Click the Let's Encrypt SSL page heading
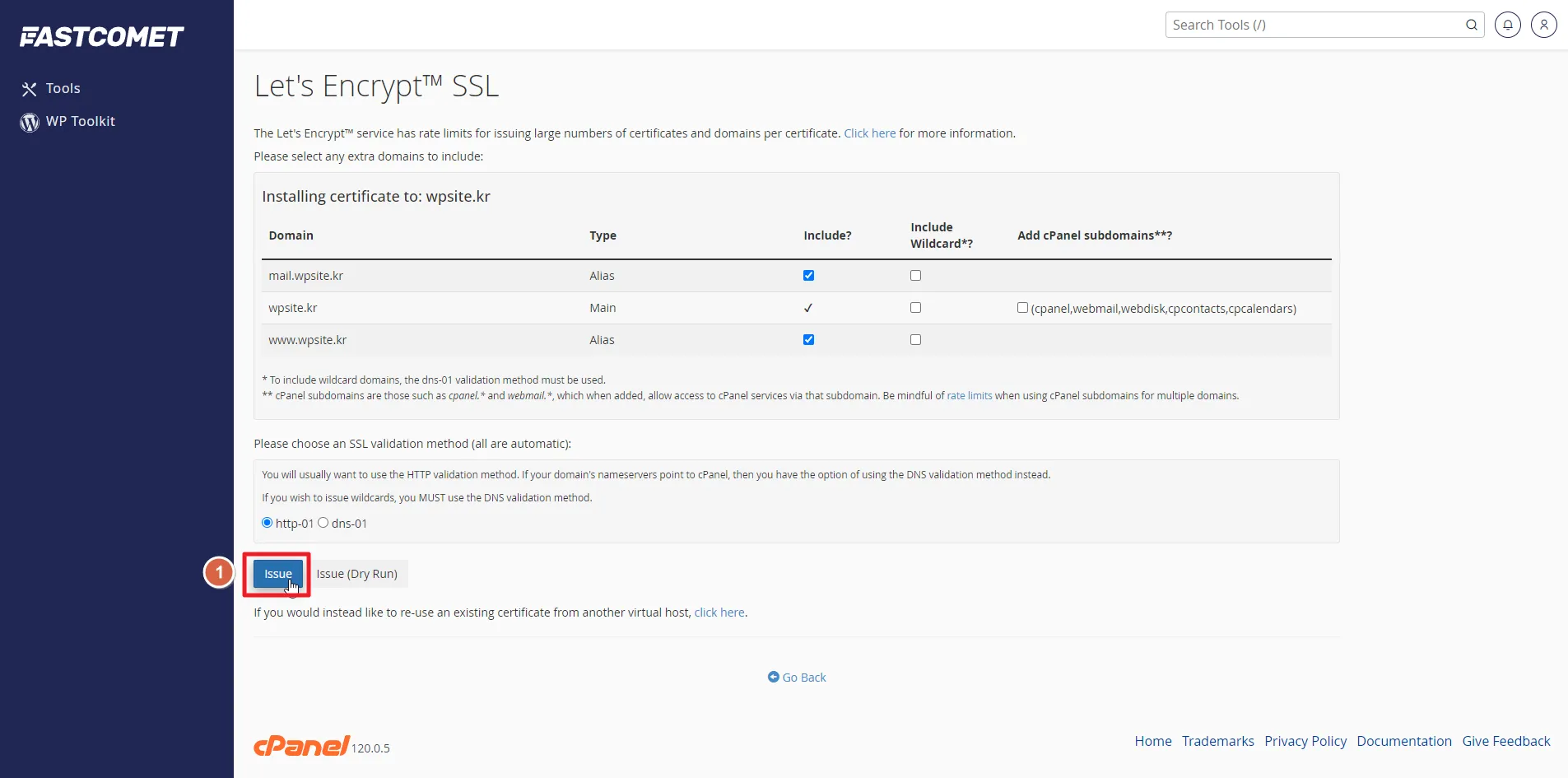The width and height of the screenshot is (1568, 778). (x=376, y=86)
